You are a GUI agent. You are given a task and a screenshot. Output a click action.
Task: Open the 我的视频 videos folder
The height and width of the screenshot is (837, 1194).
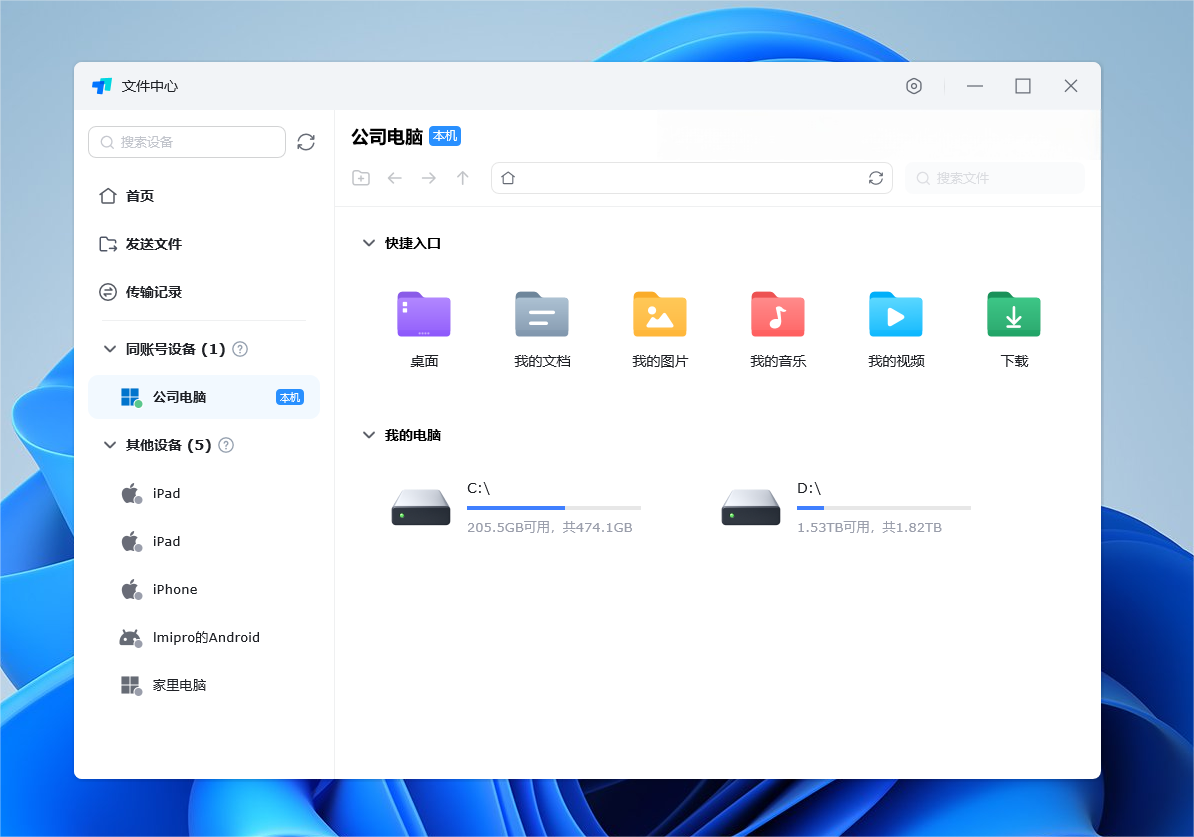pyautogui.click(x=896, y=315)
